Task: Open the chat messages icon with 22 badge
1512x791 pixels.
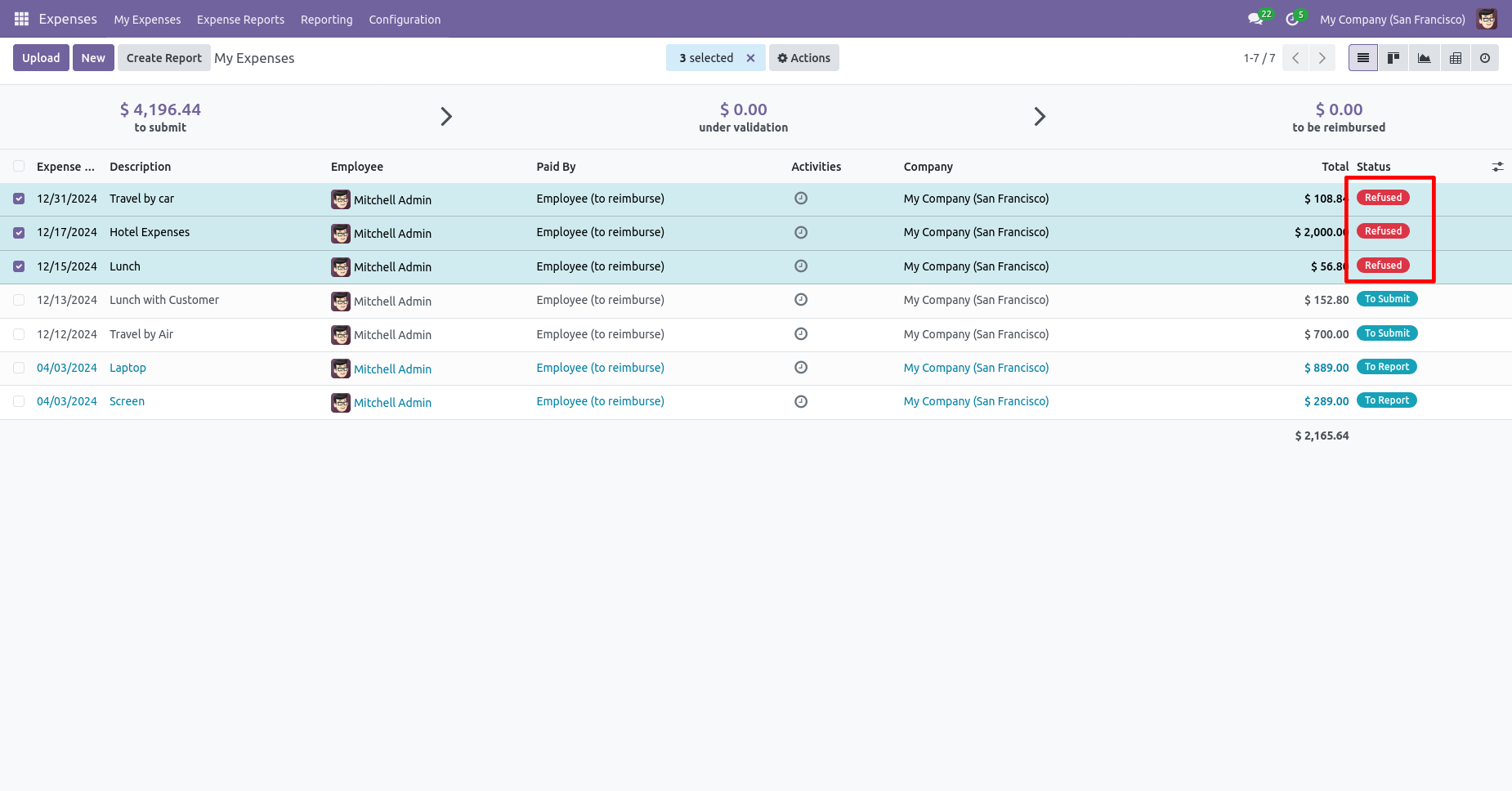Action: (1256, 19)
